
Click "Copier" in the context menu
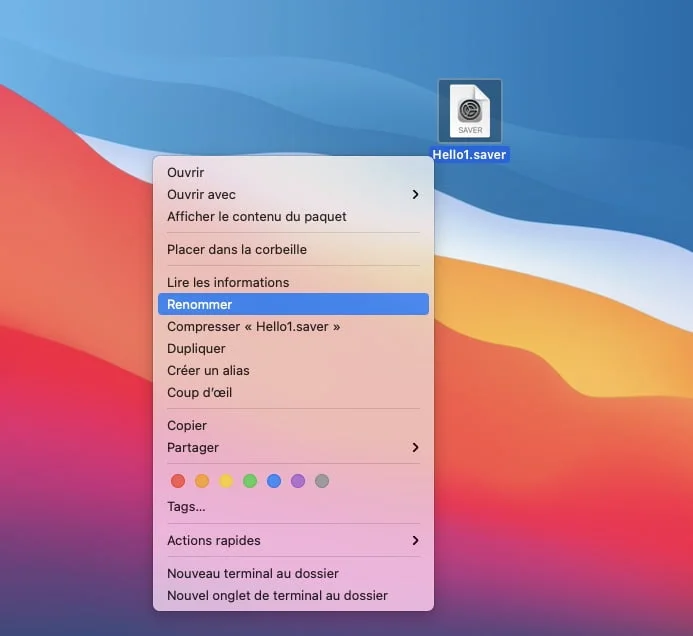(x=188, y=426)
